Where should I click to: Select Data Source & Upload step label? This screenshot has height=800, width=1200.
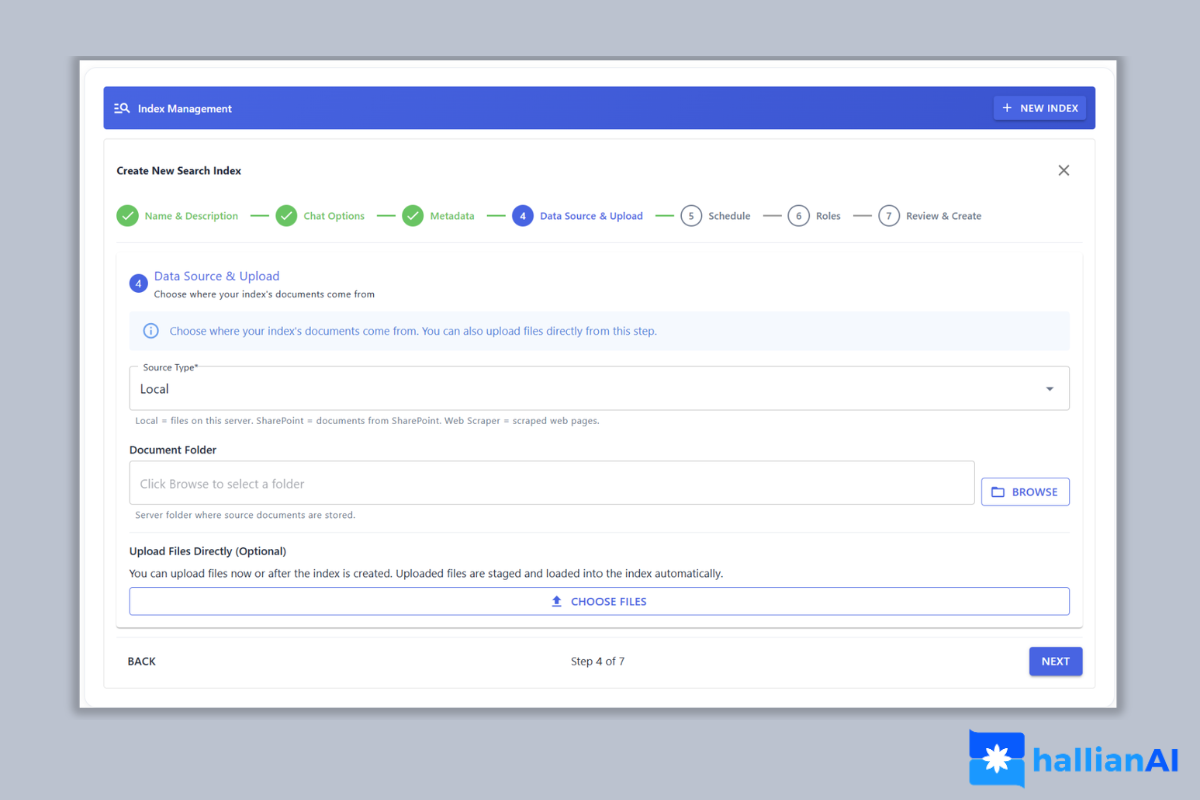(591, 216)
